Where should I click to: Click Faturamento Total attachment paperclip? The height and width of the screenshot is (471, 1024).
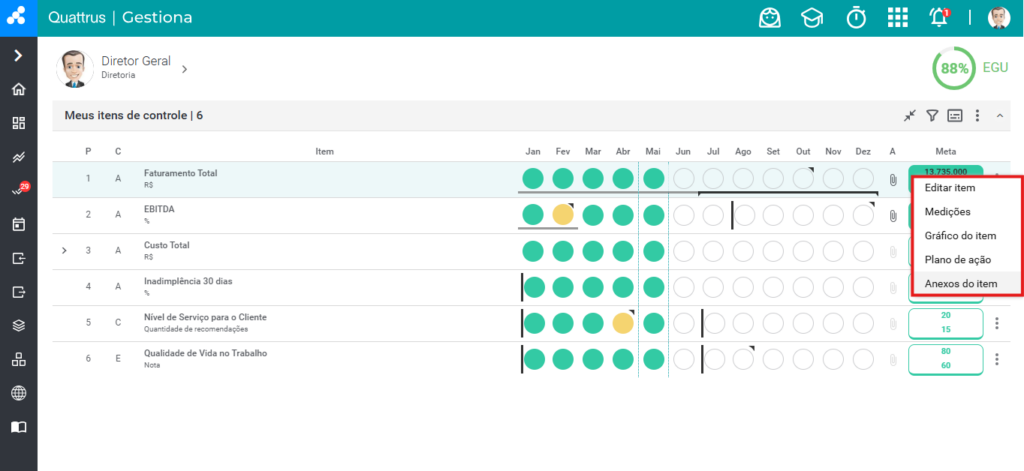pyautogui.click(x=893, y=180)
